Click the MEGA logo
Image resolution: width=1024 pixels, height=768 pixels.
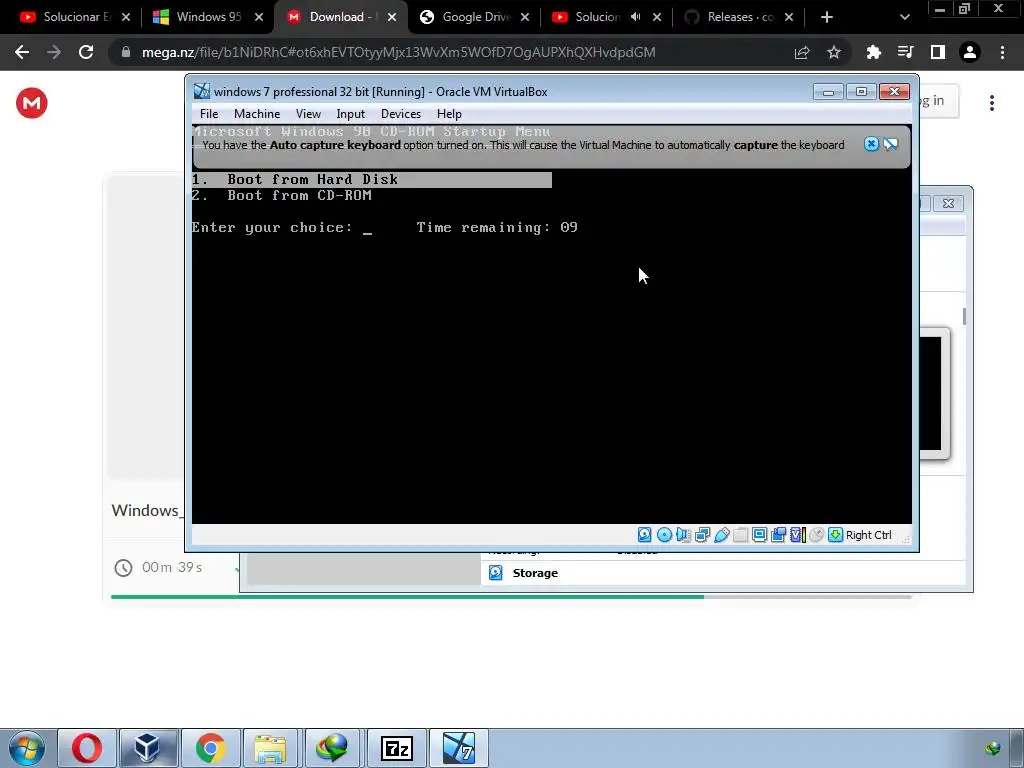pyautogui.click(x=32, y=103)
